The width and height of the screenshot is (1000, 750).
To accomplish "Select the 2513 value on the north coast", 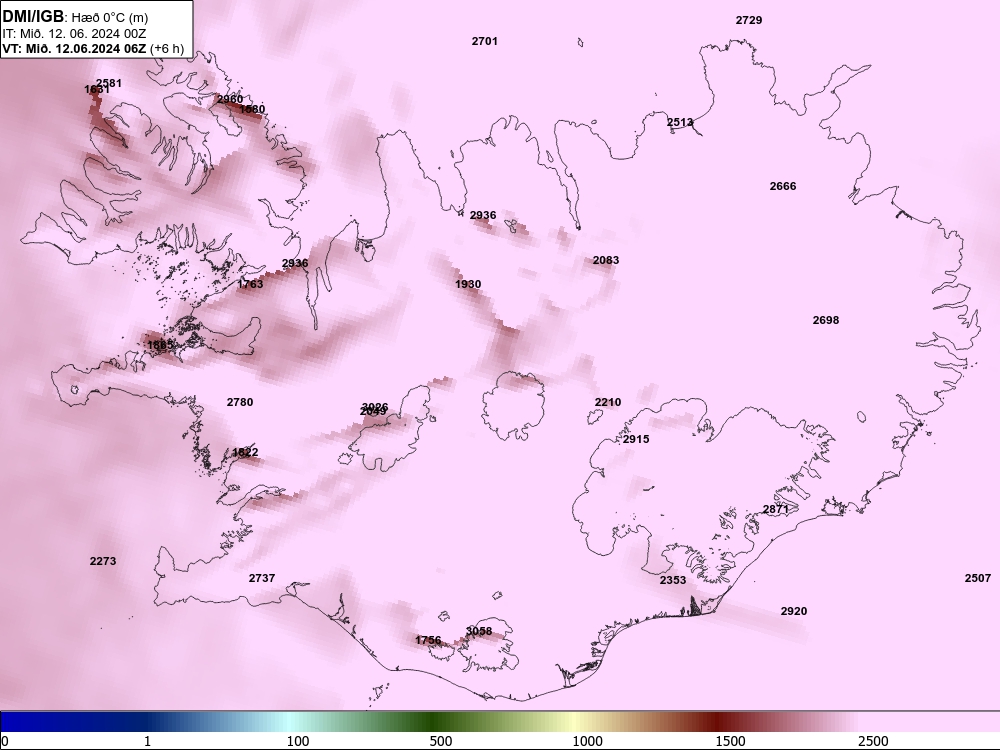I will (680, 122).
